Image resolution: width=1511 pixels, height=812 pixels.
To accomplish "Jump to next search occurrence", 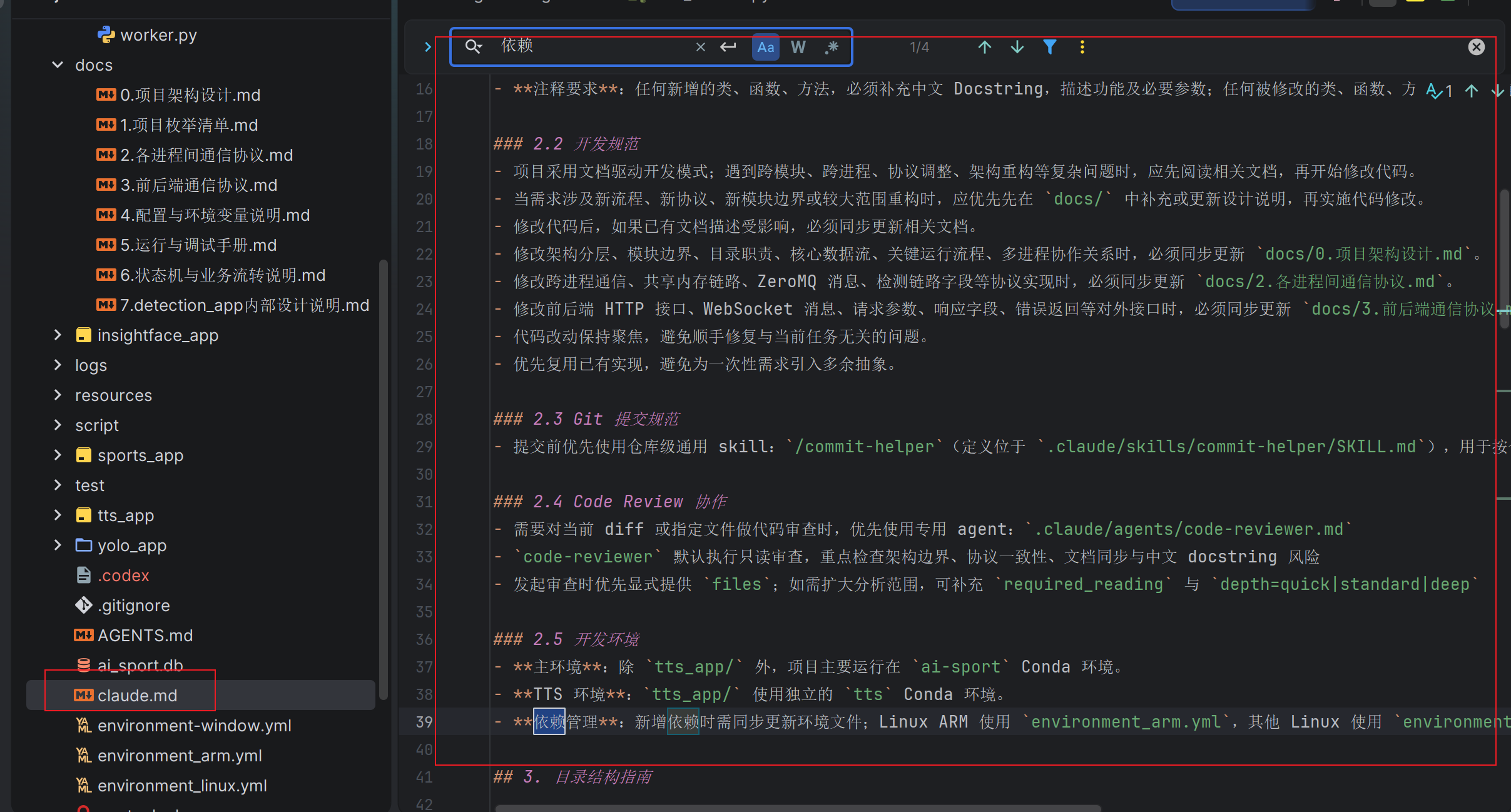I will (1017, 47).
